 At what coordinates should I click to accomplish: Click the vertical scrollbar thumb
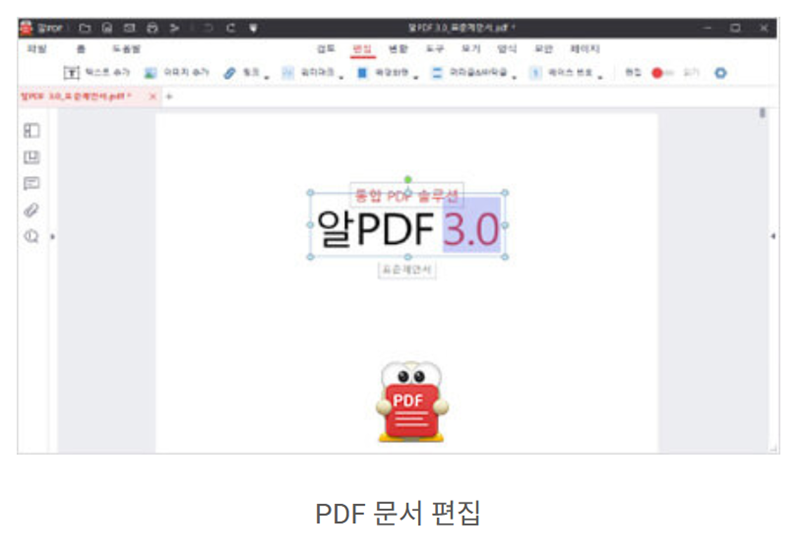point(762,113)
